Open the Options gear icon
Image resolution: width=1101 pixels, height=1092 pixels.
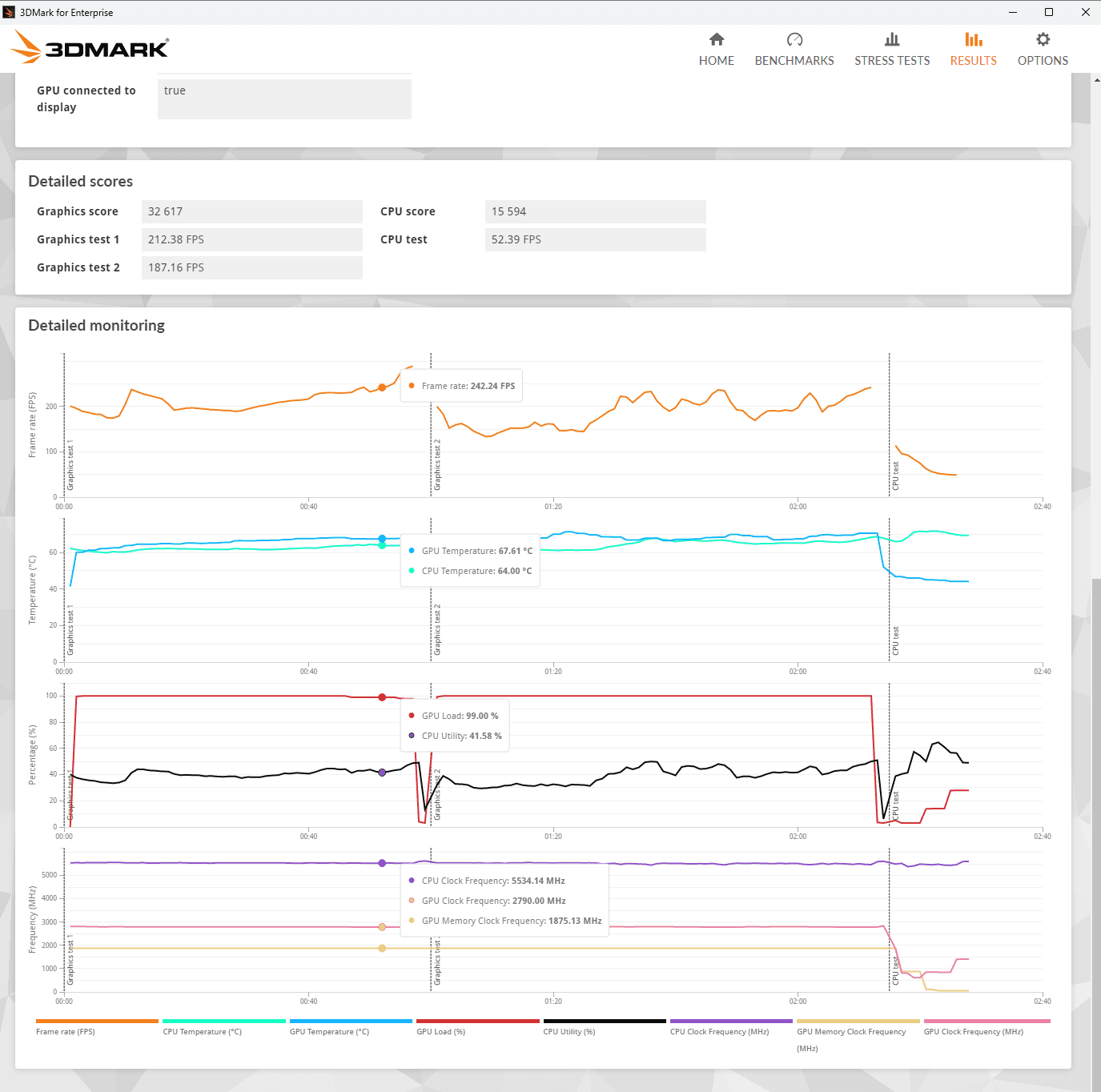(x=1043, y=39)
